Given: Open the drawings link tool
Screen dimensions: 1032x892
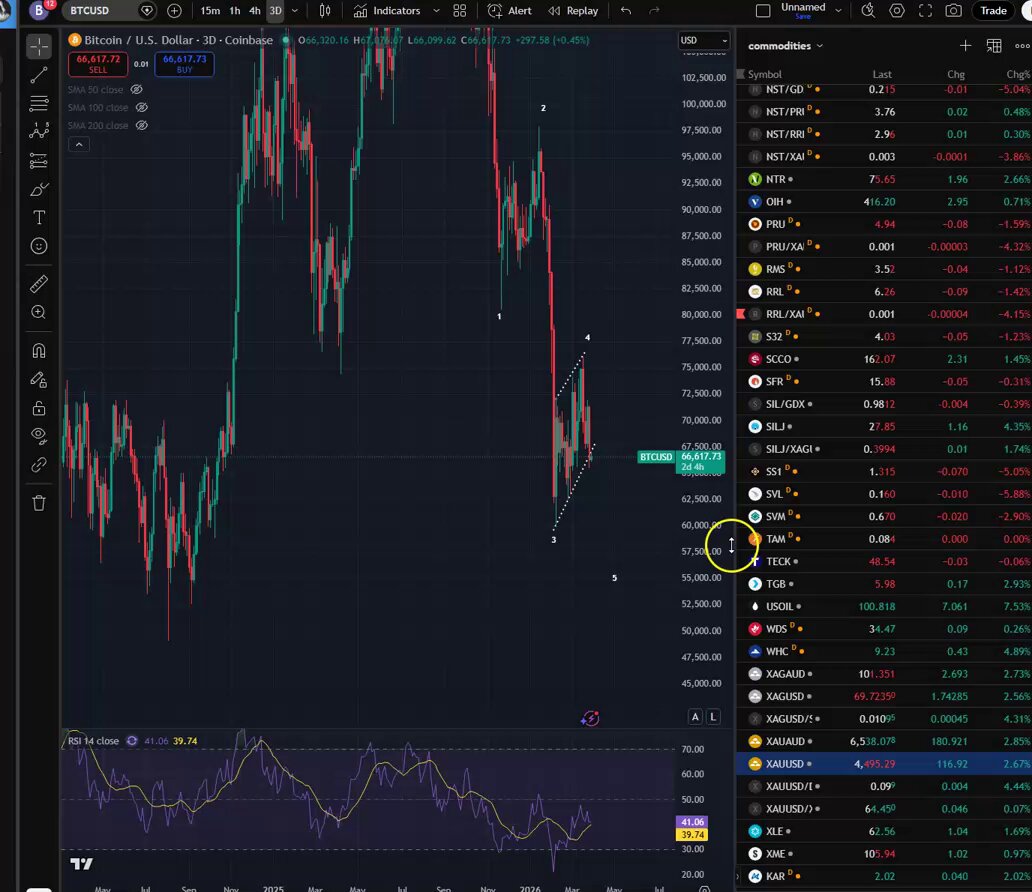Looking at the screenshot, I should coord(39,465).
